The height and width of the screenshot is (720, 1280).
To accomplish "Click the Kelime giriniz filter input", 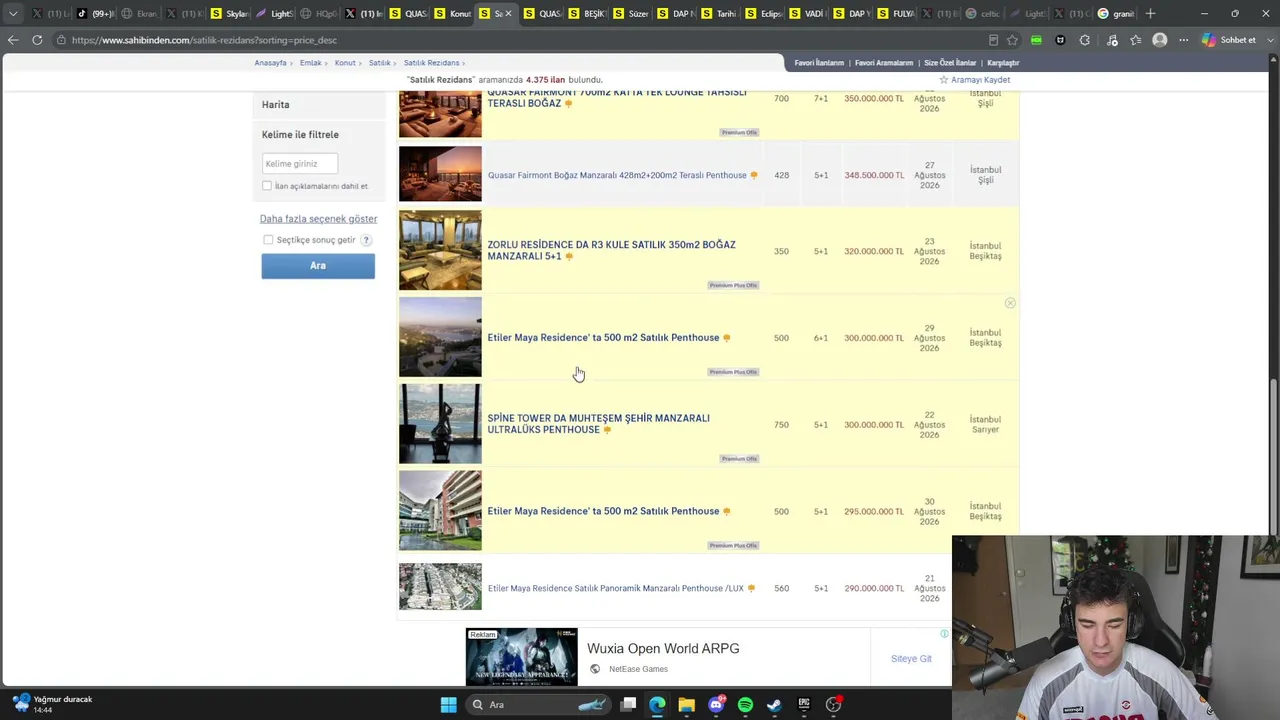I will coord(299,164).
